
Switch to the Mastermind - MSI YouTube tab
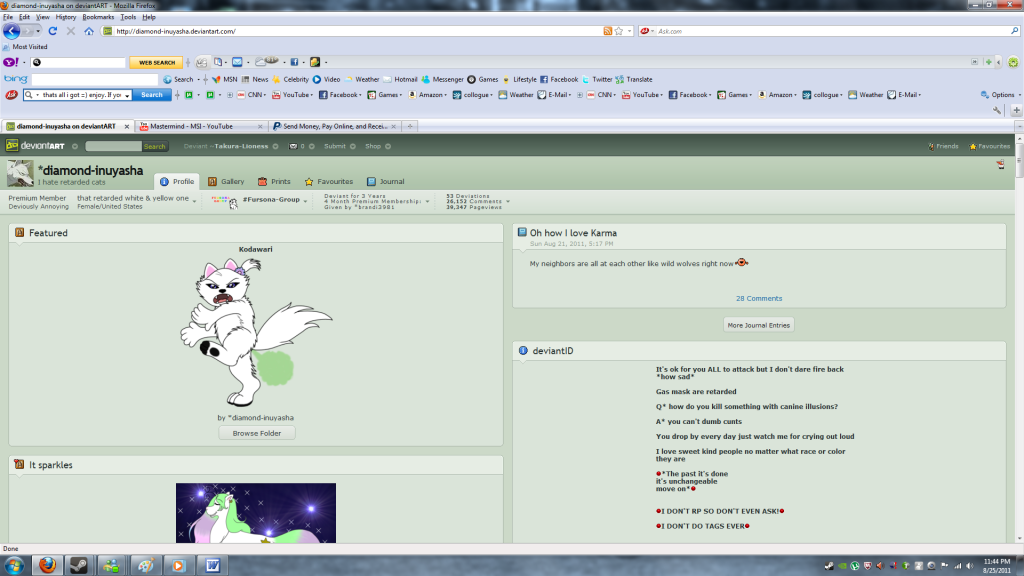(x=200, y=127)
